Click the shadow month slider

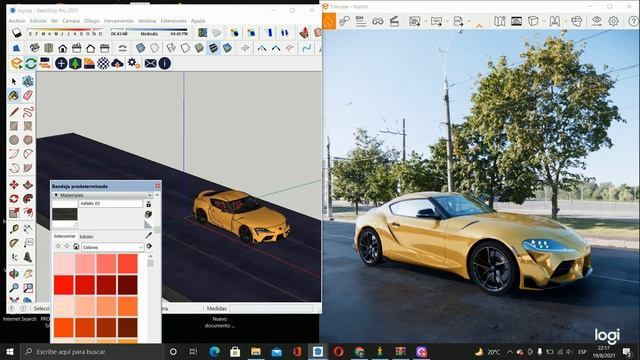[65, 29]
